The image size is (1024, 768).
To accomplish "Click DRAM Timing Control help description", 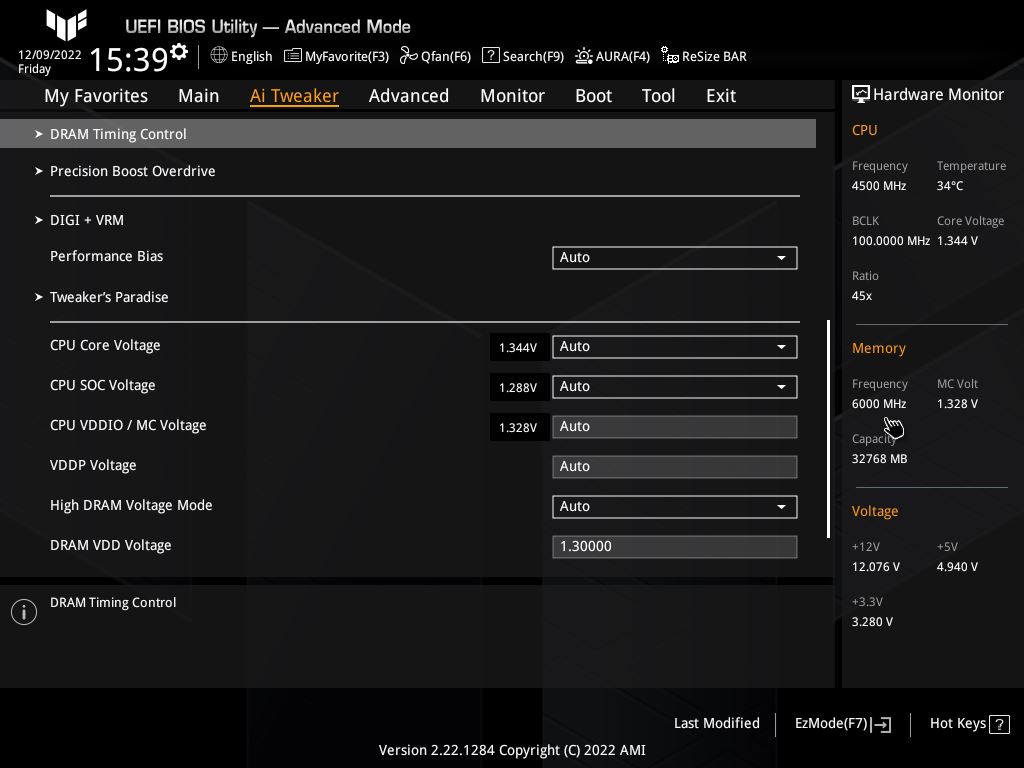I will 113,602.
